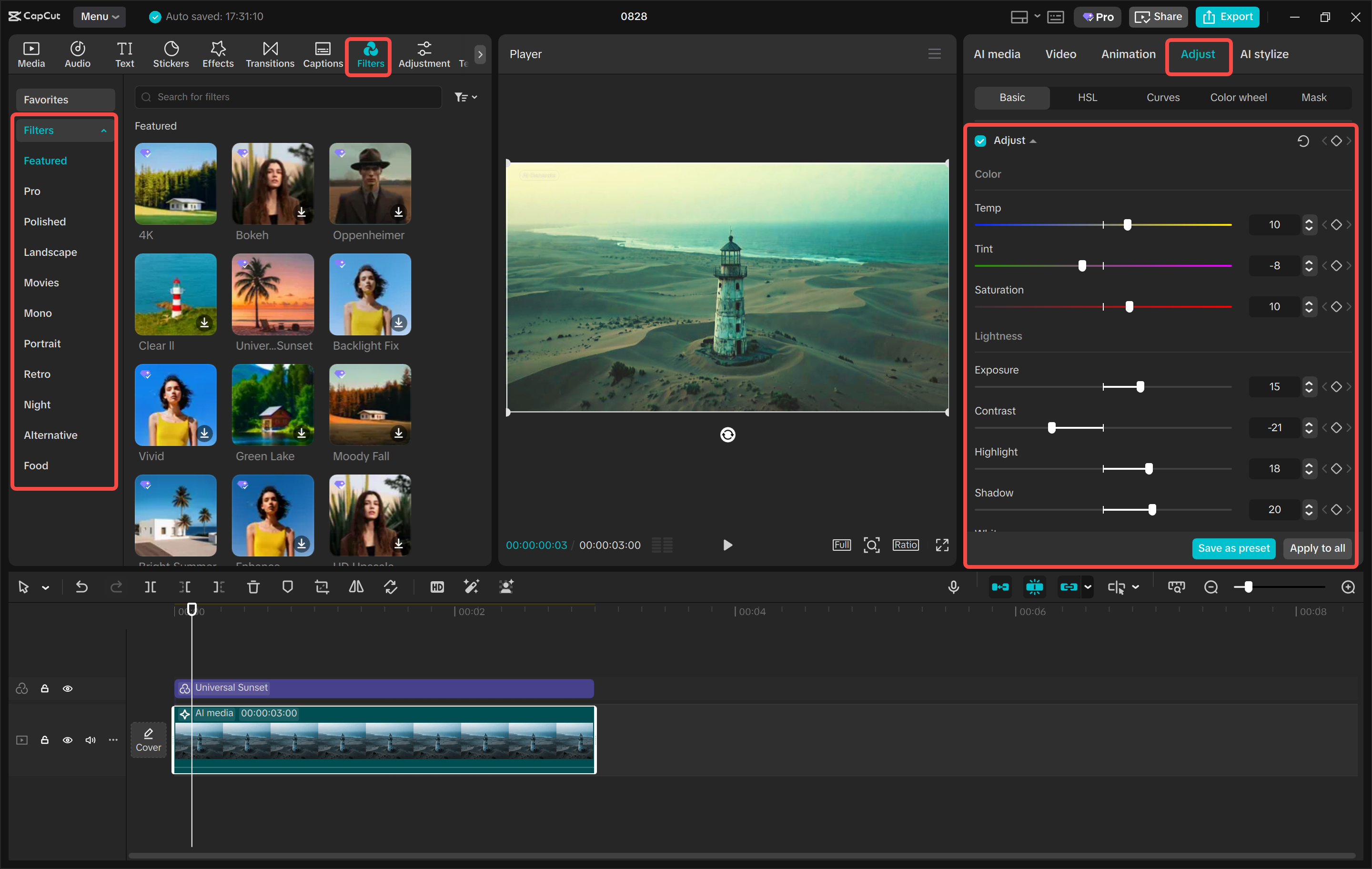Open the crop tool
The height and width of the screenshot is (869, 1372).
(x=322, y=586)
